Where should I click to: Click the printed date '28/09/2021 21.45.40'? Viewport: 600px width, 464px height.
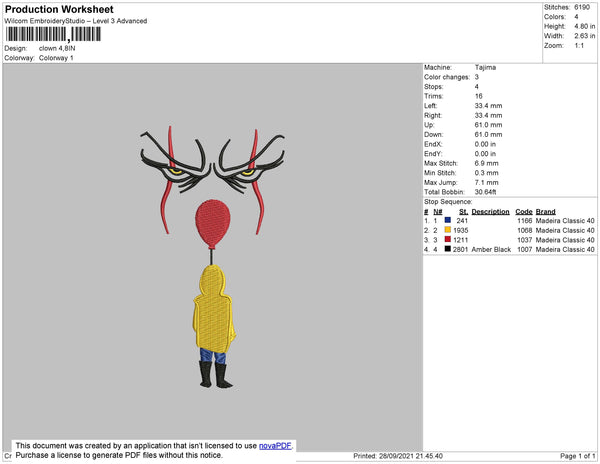point(411,456)
